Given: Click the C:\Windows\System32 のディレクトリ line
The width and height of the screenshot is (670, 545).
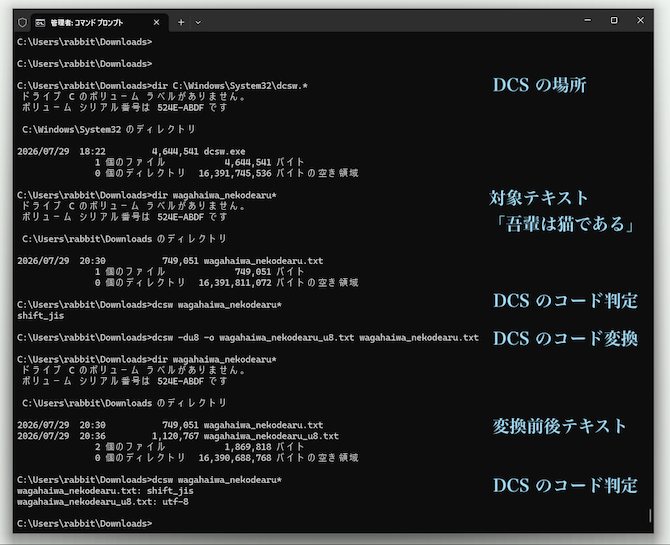Looking at the screenshot, I should pyautogui.click(x=109, y=130).
